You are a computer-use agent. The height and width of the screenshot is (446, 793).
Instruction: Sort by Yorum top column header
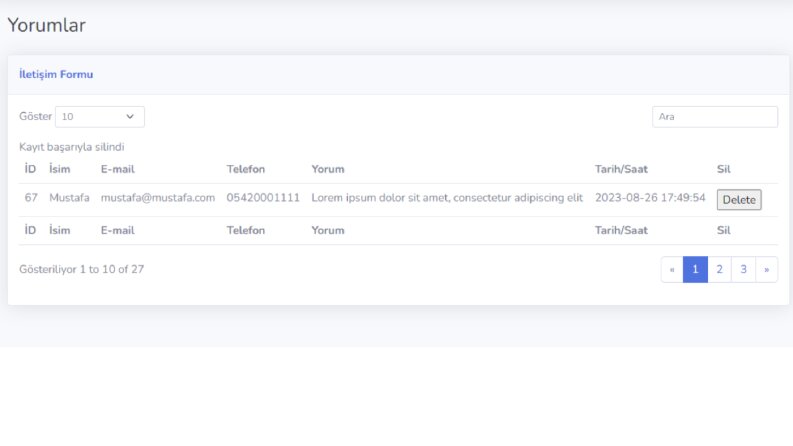coord(328,169)
